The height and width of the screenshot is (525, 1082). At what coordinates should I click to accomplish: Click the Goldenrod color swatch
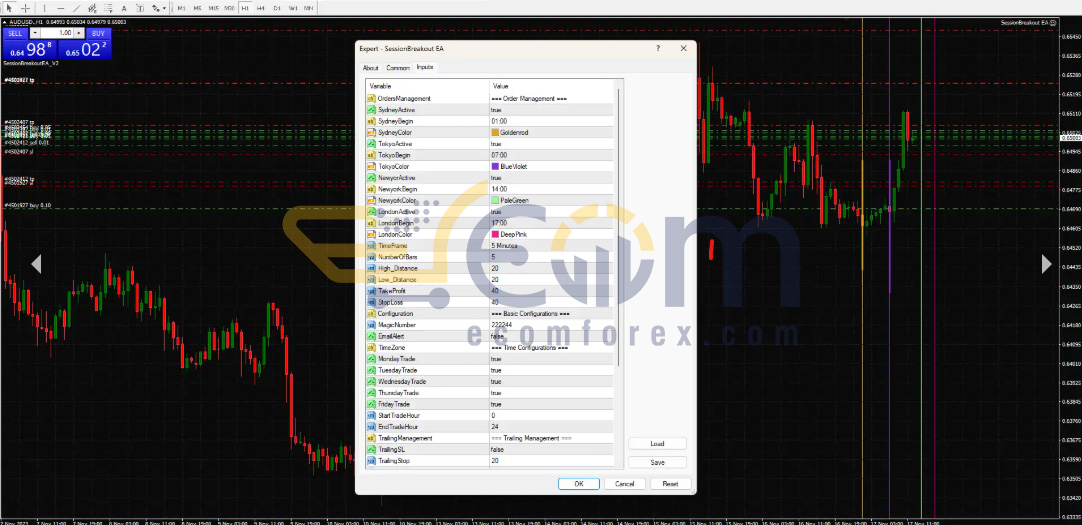[x=495, y=132]
